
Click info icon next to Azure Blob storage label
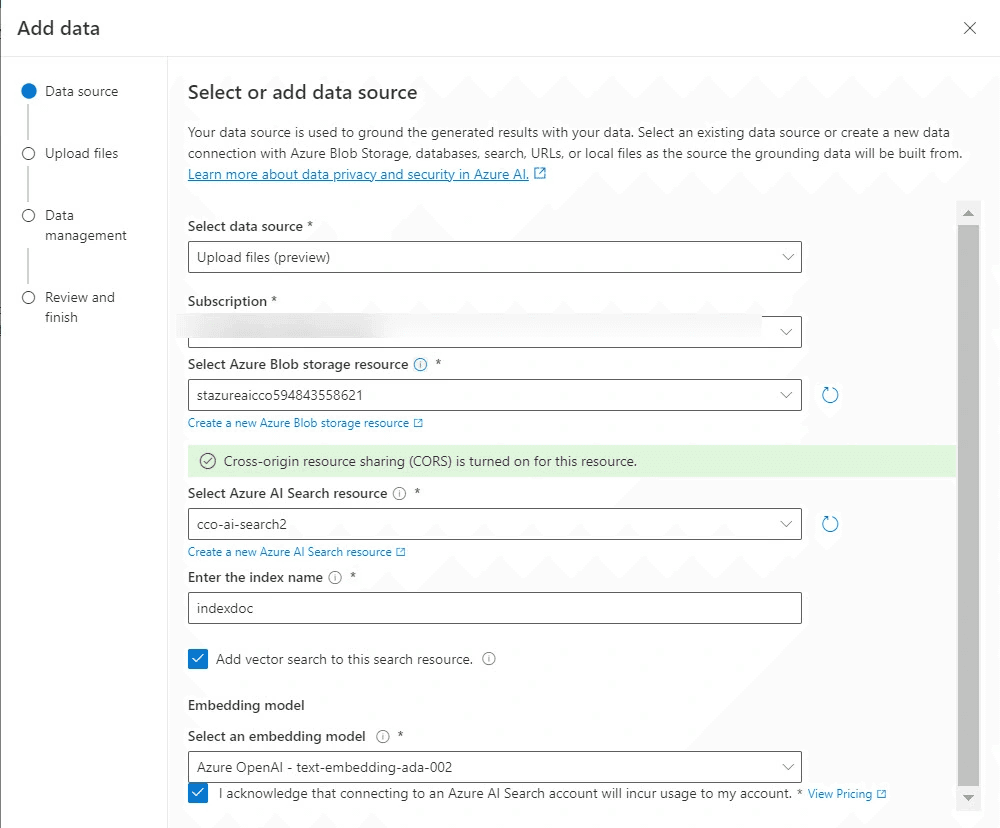click(420, 365)
